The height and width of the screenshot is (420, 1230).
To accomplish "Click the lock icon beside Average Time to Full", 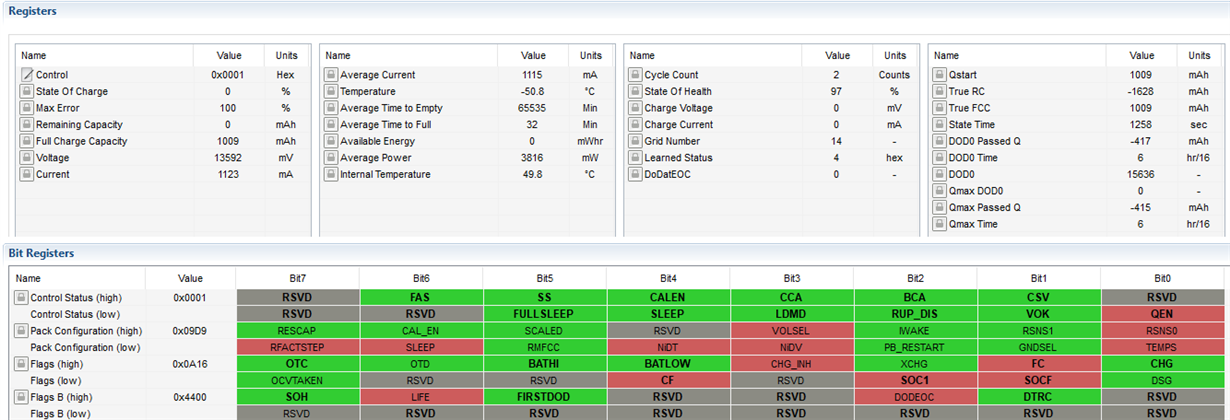I will tap(331, 125).
